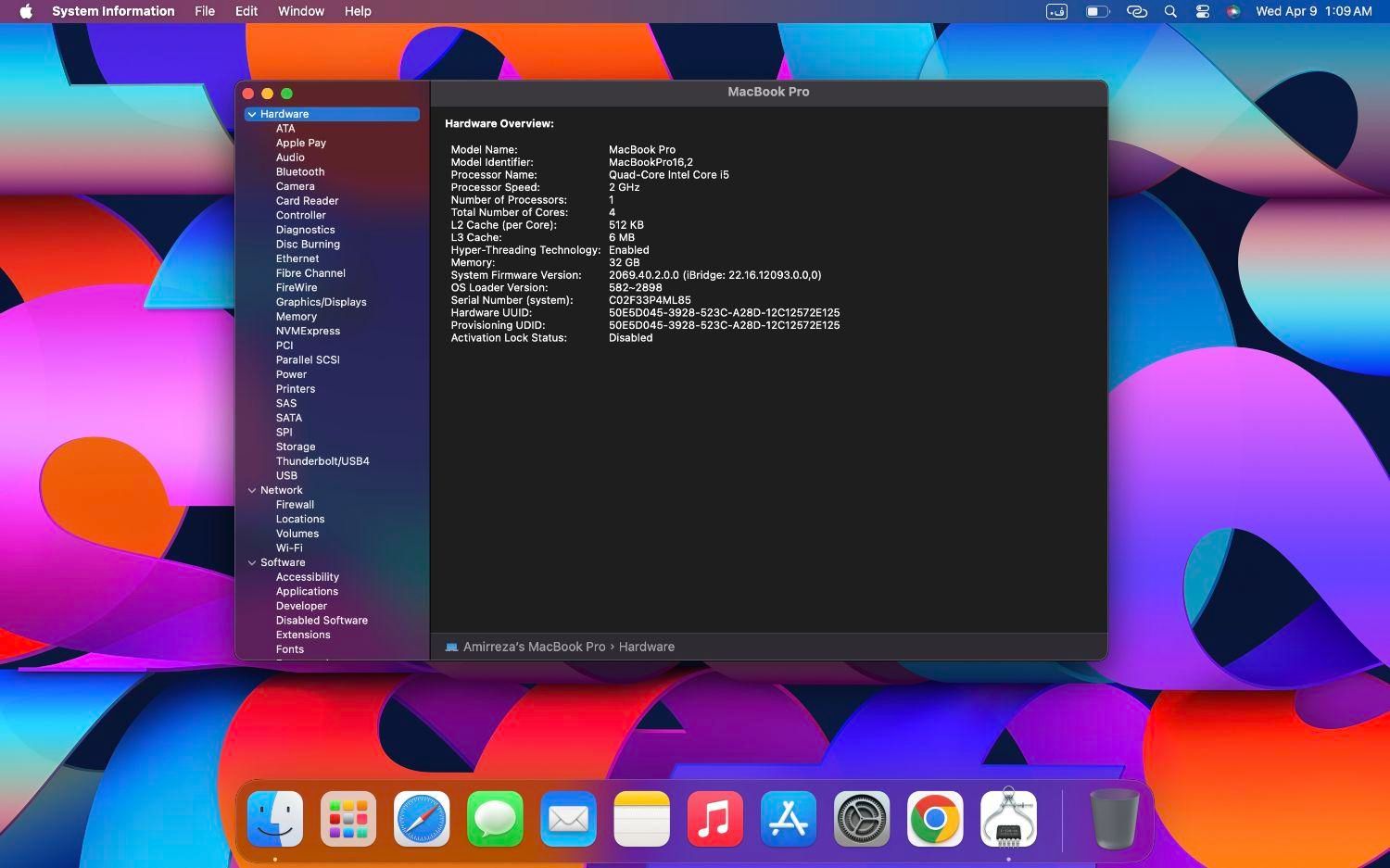Screen dimensions: 1390x868
Task: Launch Music from the Dock
Action: (x=714, y=819)
